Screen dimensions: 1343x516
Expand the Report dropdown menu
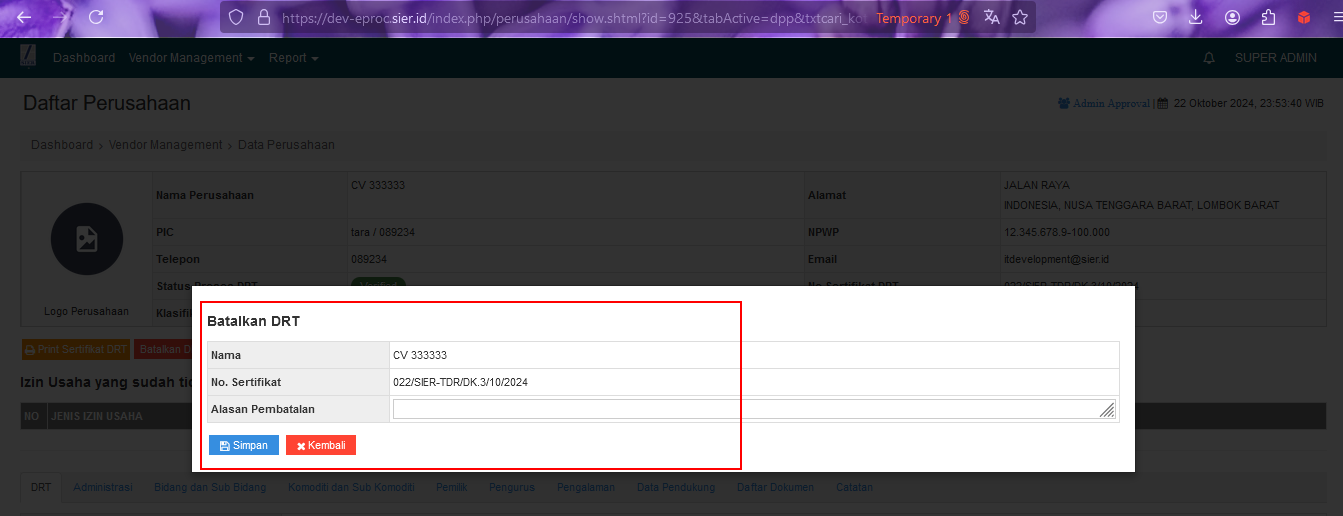[x=294, y=58]
